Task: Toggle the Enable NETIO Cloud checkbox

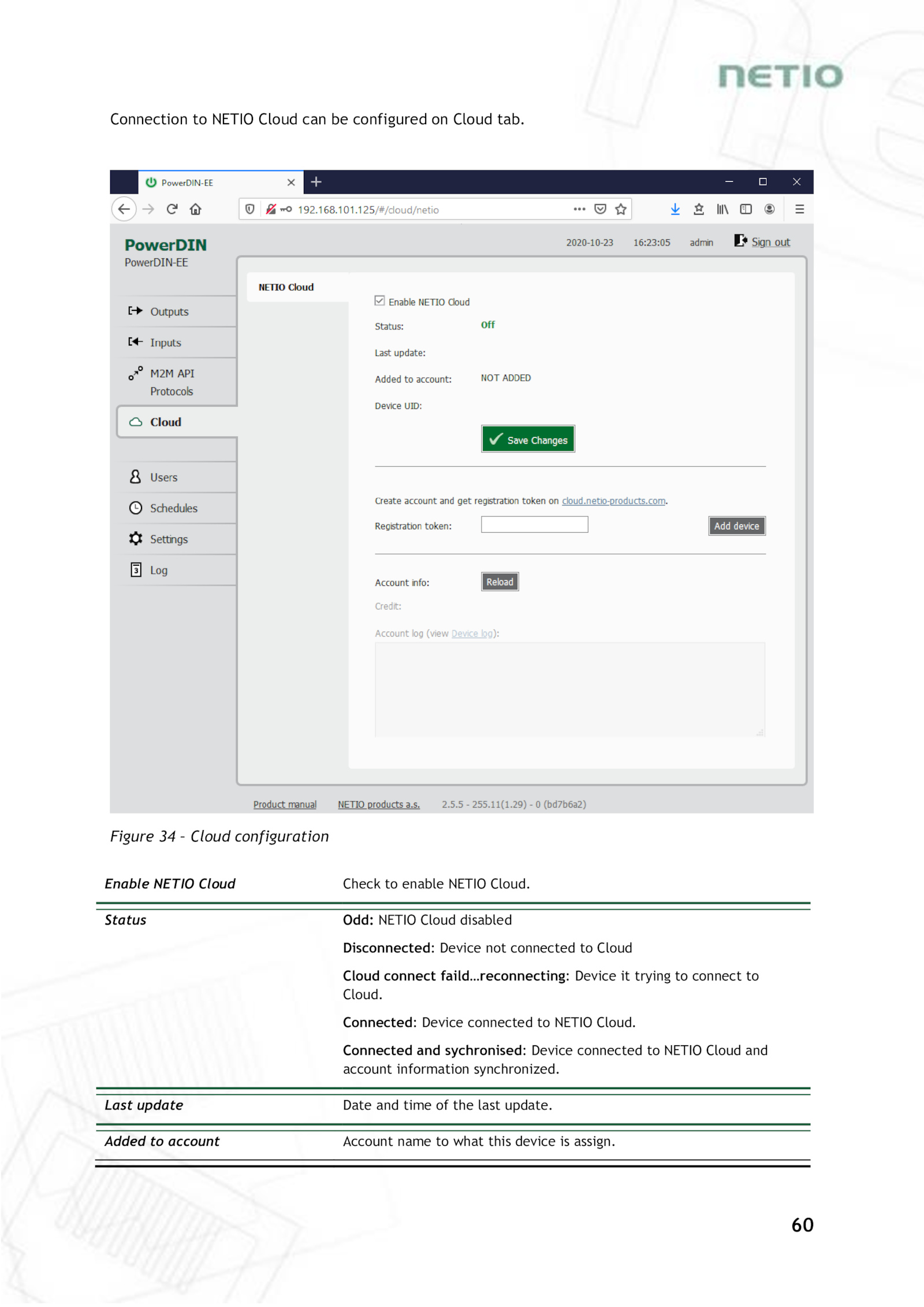Action: (379, 301)
